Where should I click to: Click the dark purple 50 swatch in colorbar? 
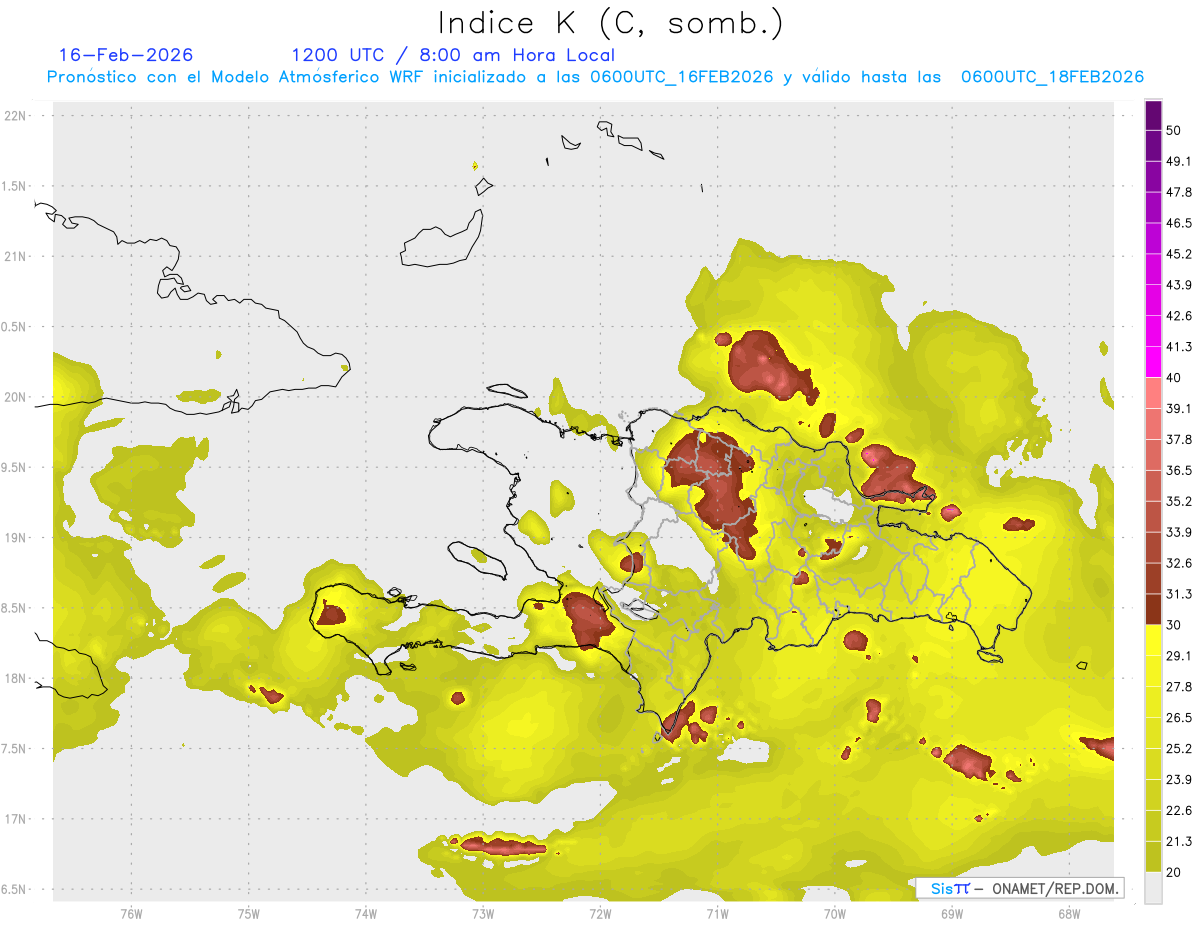pyautogui.click(x=1153, y=118)
